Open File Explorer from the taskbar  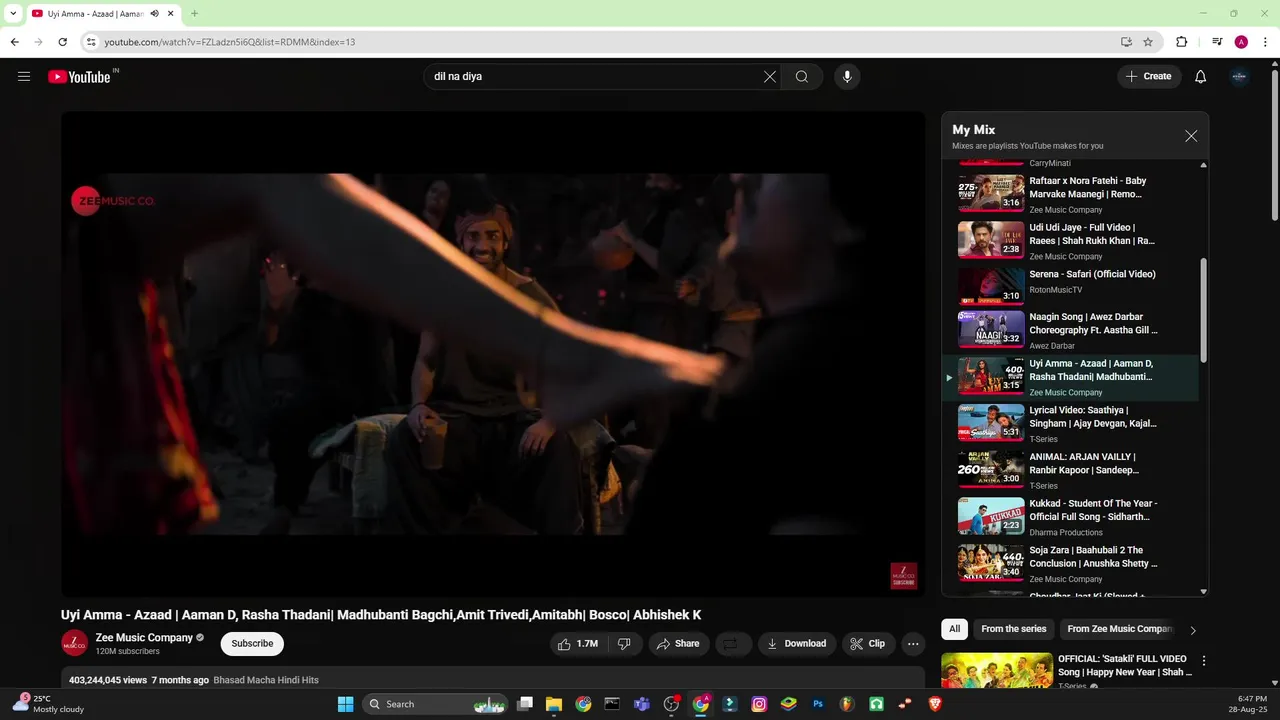click(x=554, y=704)
